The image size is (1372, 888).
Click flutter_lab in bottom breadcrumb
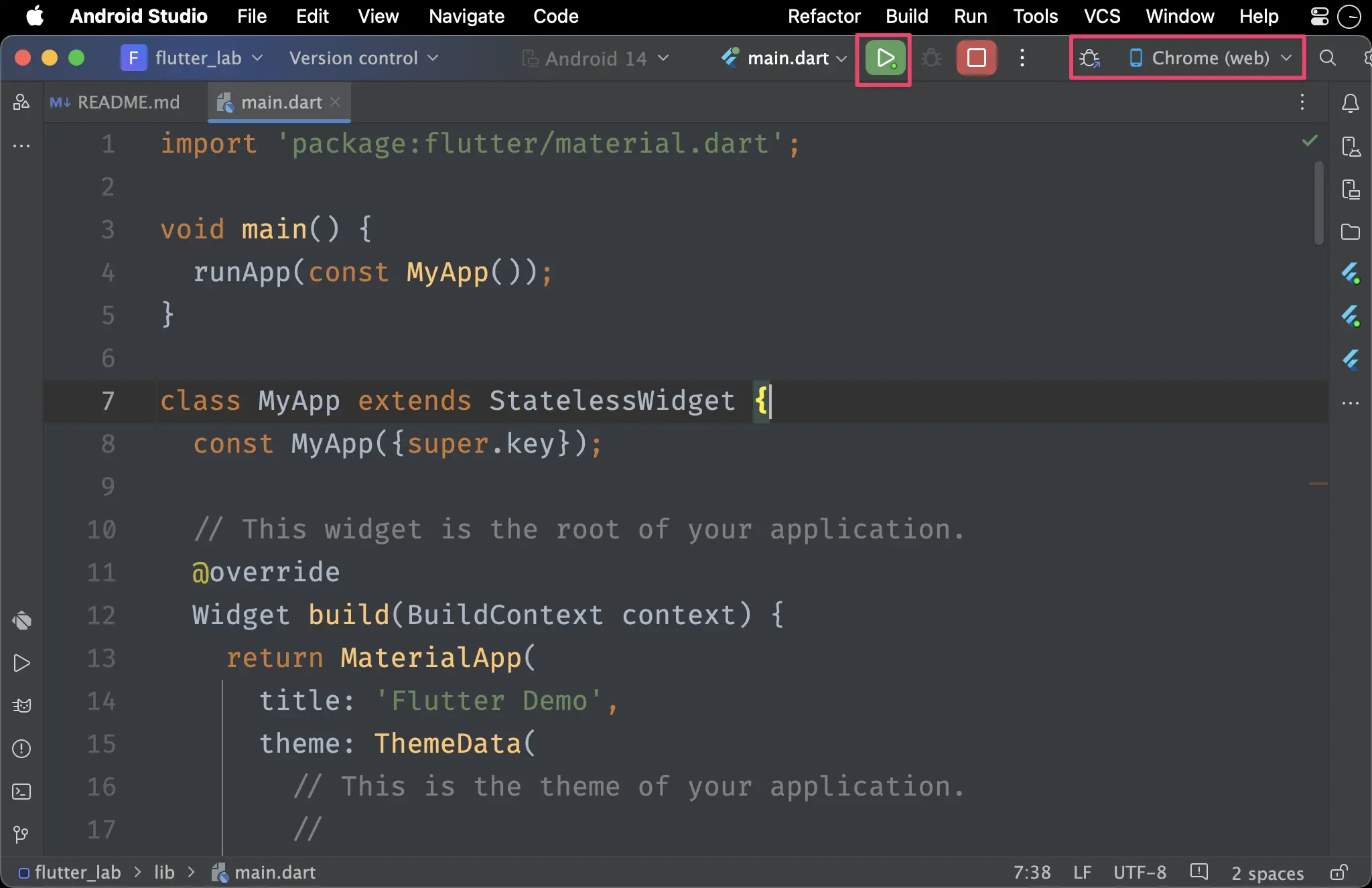[70, 873]
